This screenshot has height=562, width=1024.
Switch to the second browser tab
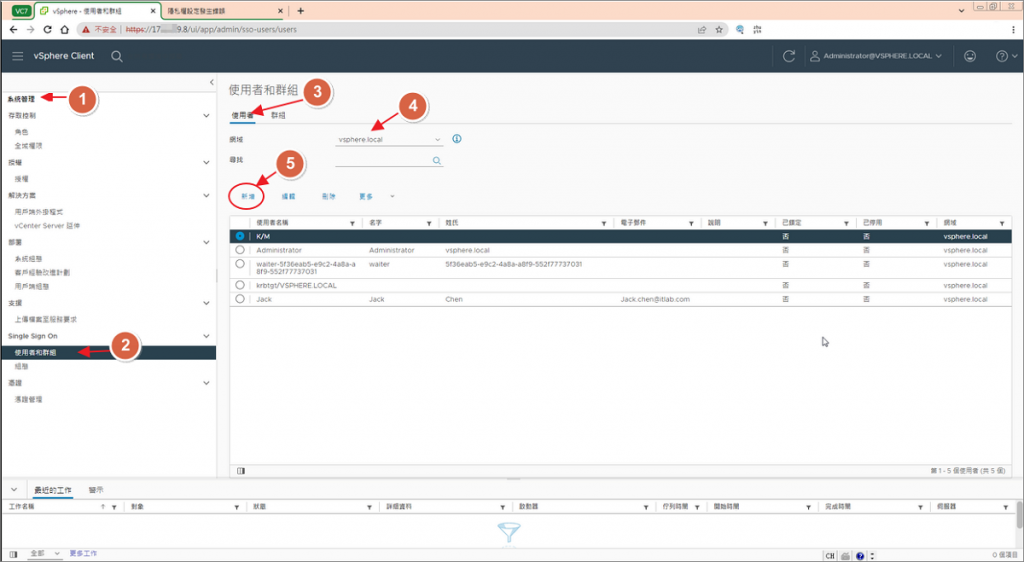[x=221, y=11]
